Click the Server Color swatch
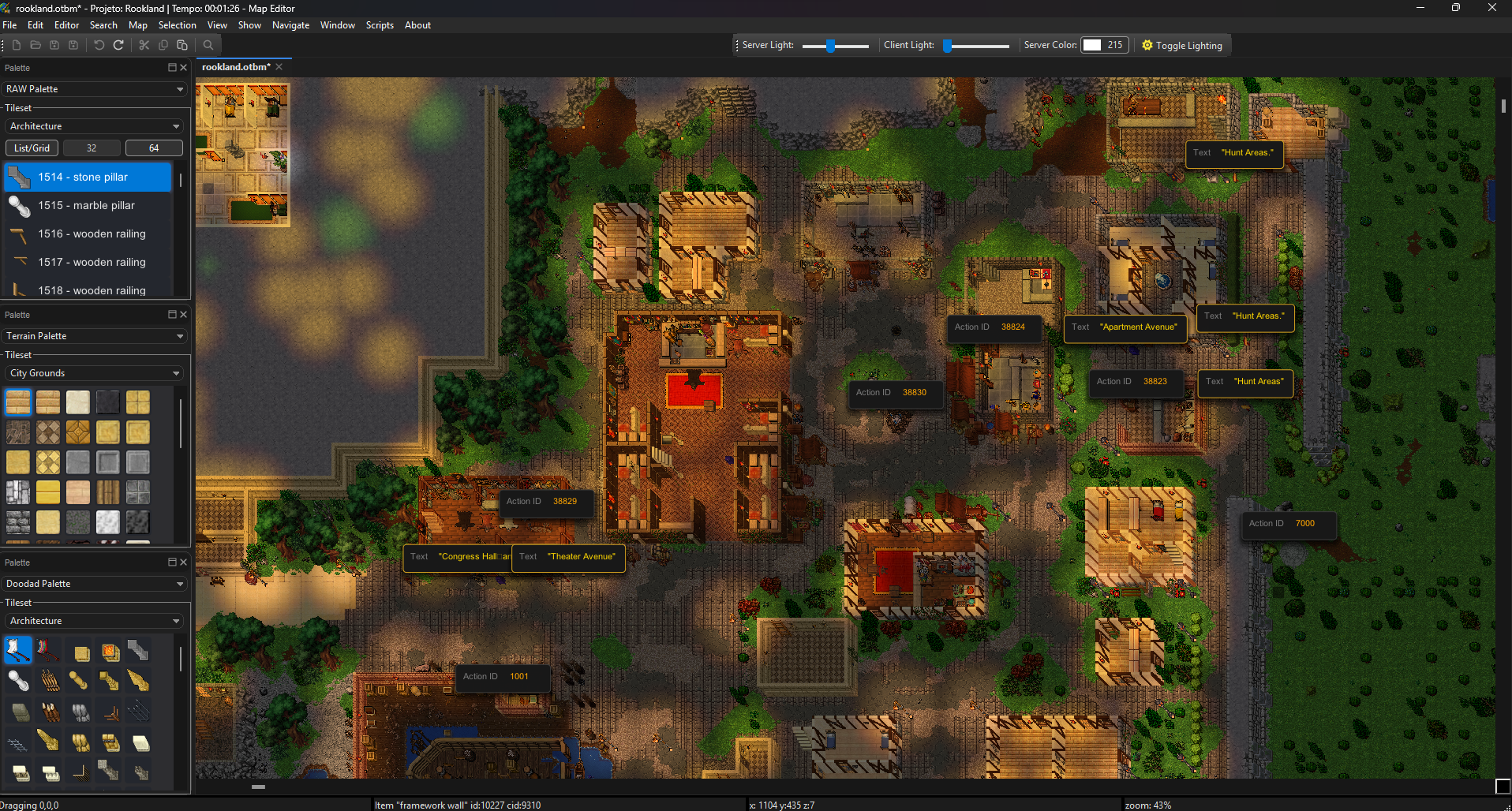 [x=1092, y=45]
